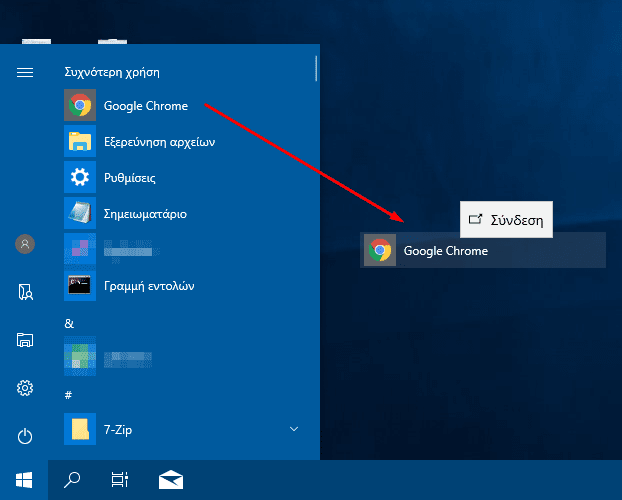This screenshot has height=500, width=622.
Task: Open the 7-Zip folder icon
Action: coord(80,429)
